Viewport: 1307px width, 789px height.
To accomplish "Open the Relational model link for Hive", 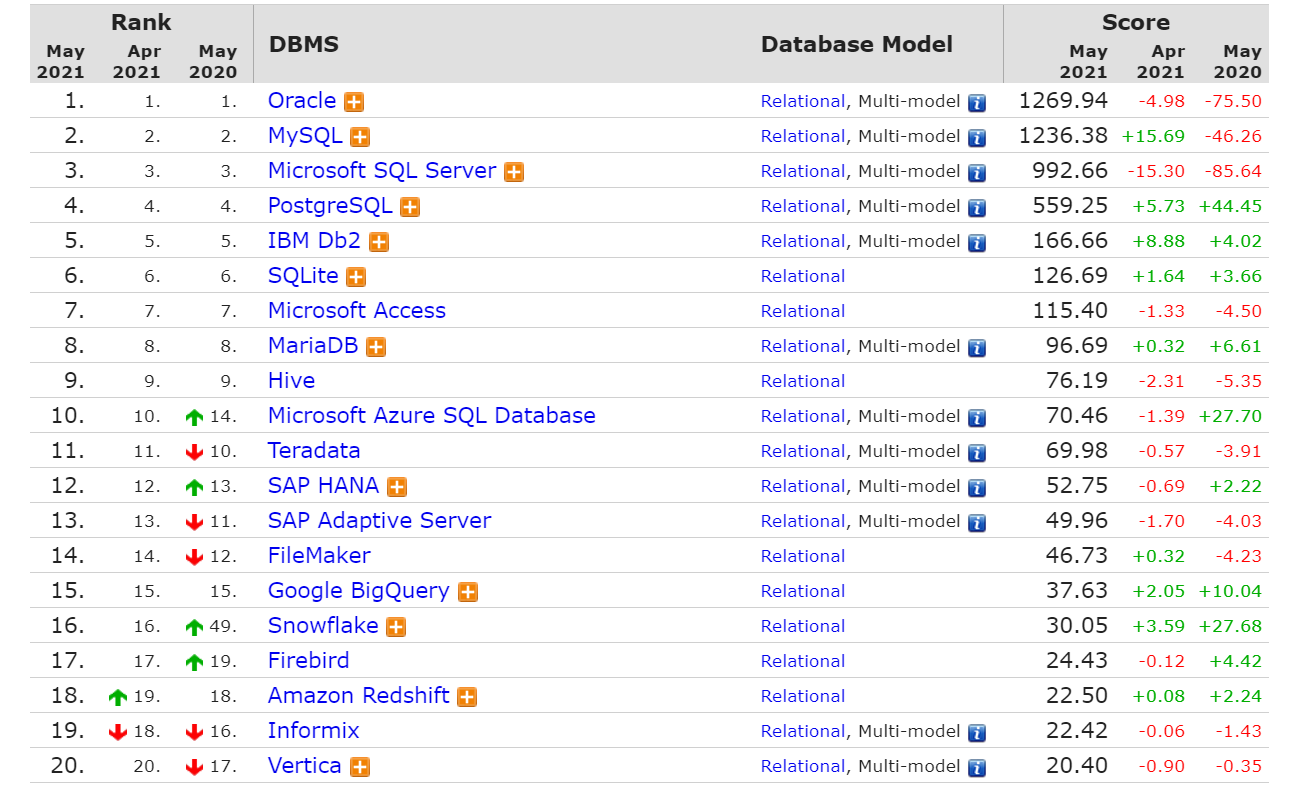I will (x=802, y=381).
